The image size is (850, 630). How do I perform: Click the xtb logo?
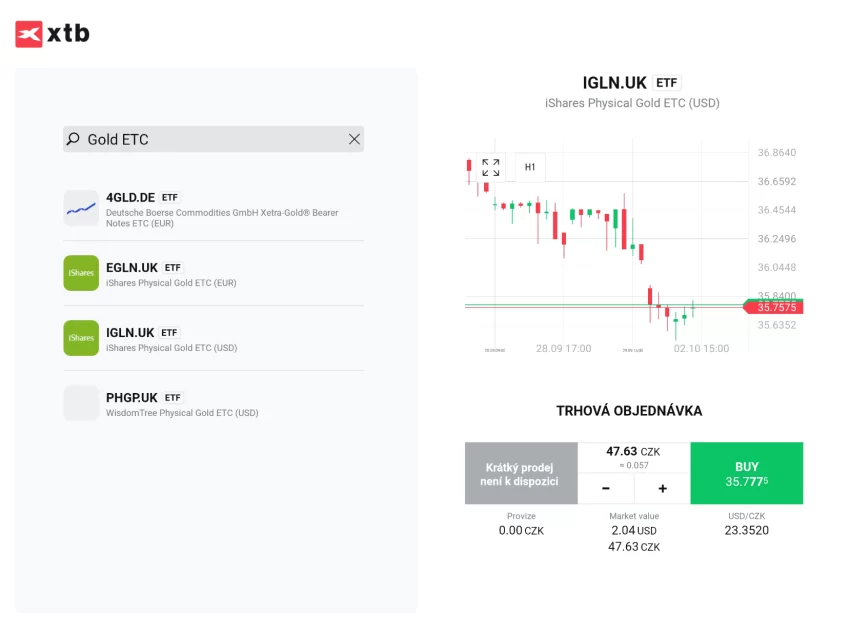coord(52,33)
